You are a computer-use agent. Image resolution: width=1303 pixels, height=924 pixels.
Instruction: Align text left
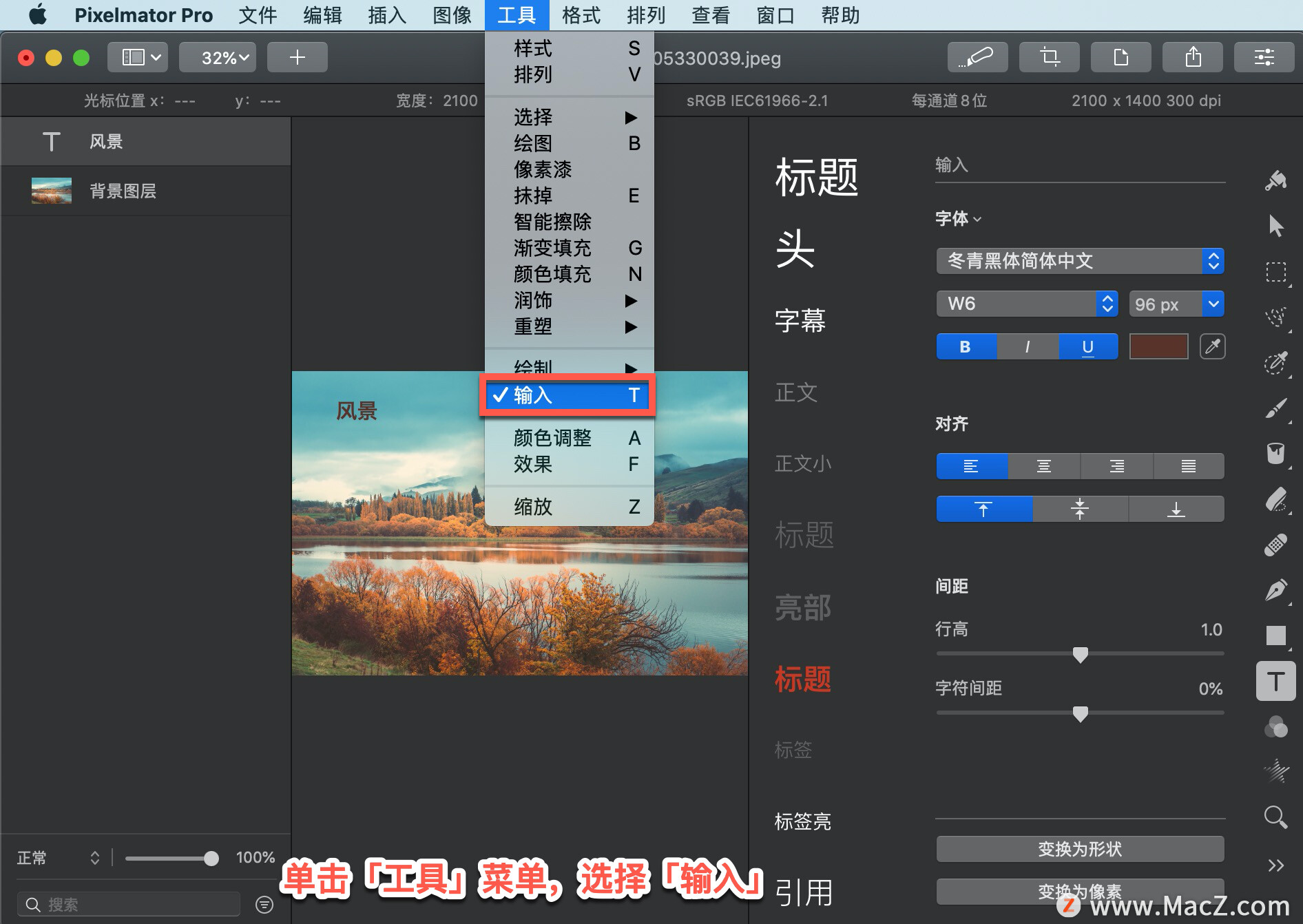coord(971,466)
